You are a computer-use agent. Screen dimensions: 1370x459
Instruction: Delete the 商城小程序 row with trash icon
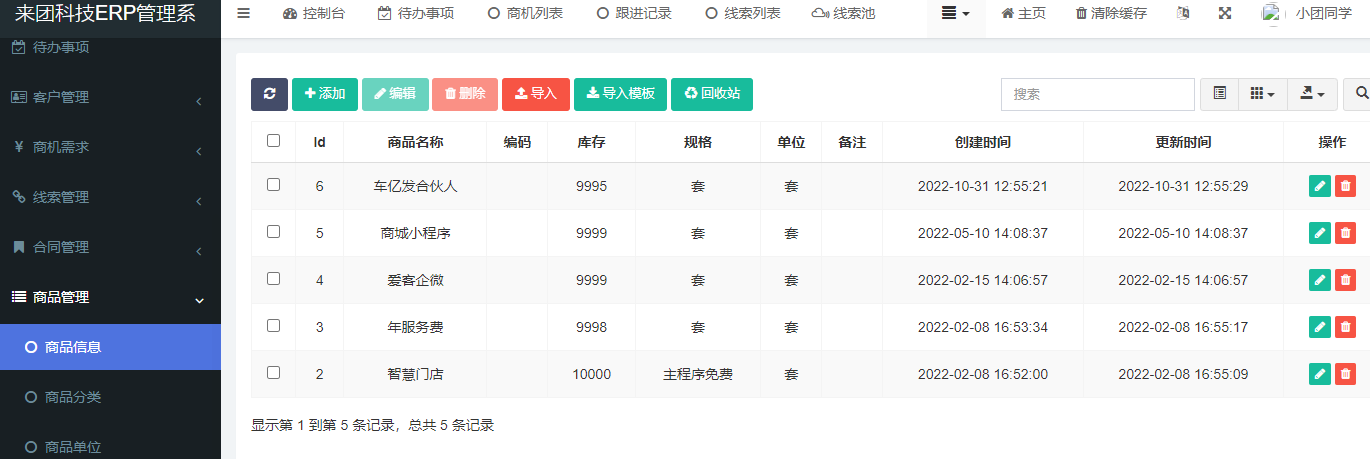click(1345, 233)
